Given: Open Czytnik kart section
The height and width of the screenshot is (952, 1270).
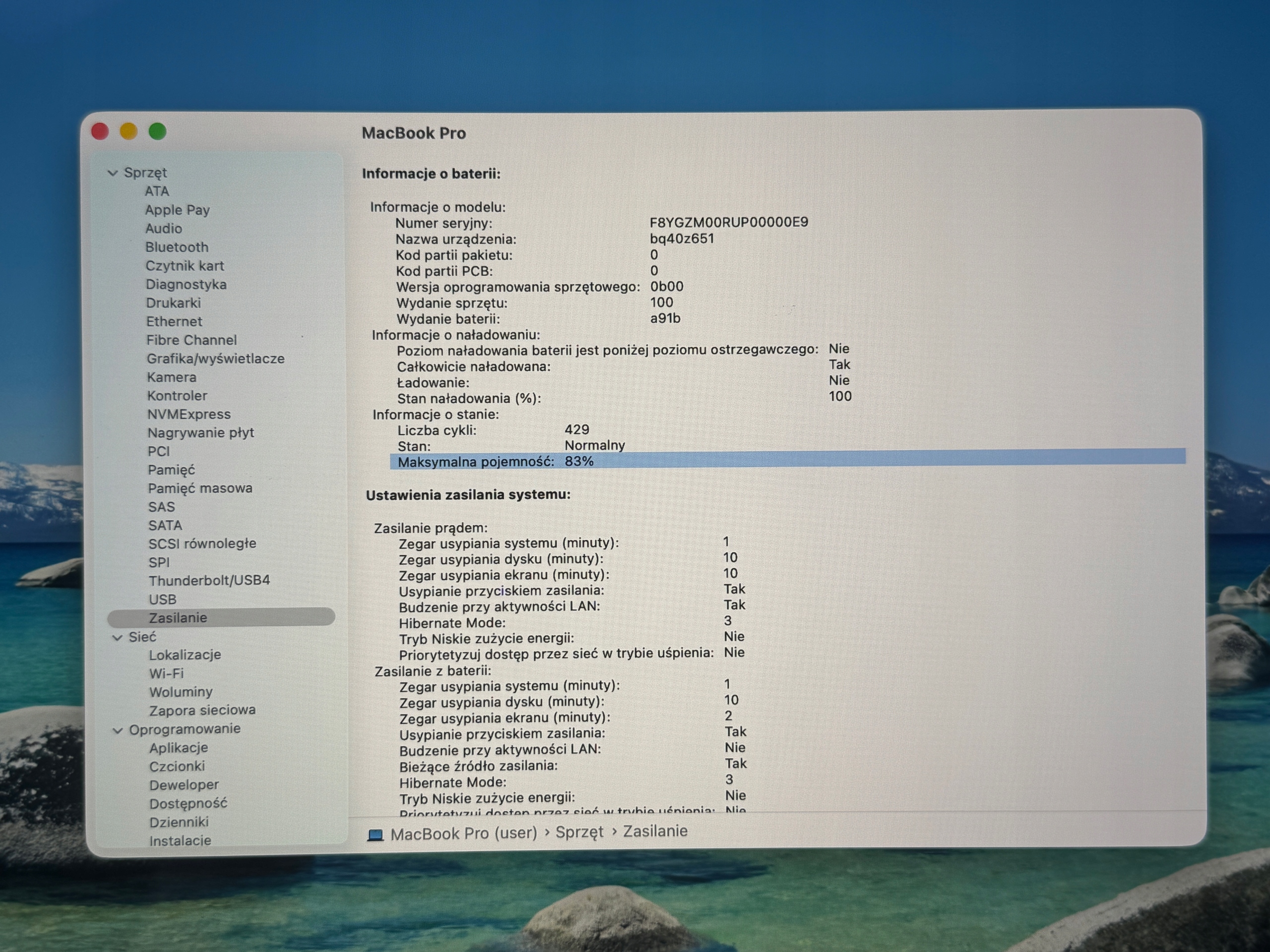Looking at the screenshot, I should point(185,266).
